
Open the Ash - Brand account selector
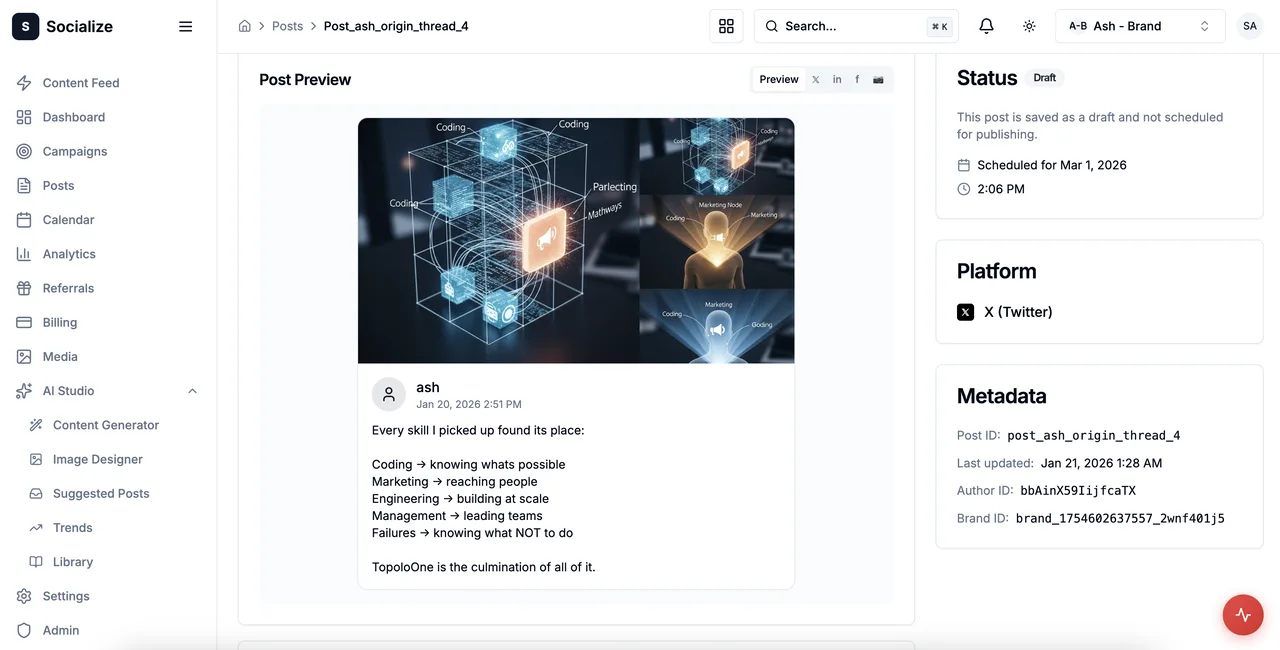click(1140, 25)
